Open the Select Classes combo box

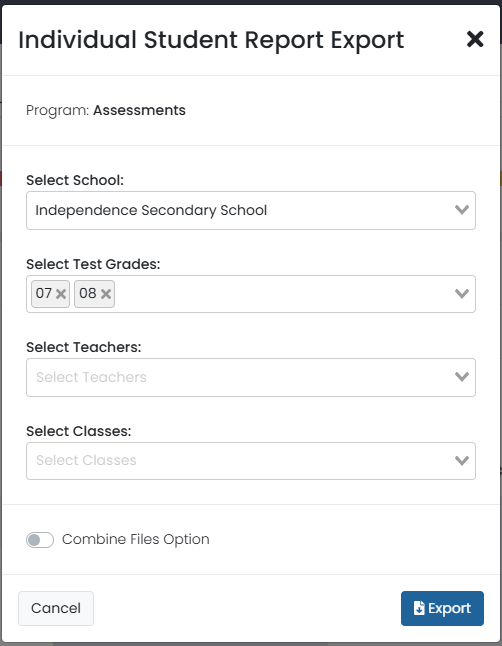click(251, 461)
